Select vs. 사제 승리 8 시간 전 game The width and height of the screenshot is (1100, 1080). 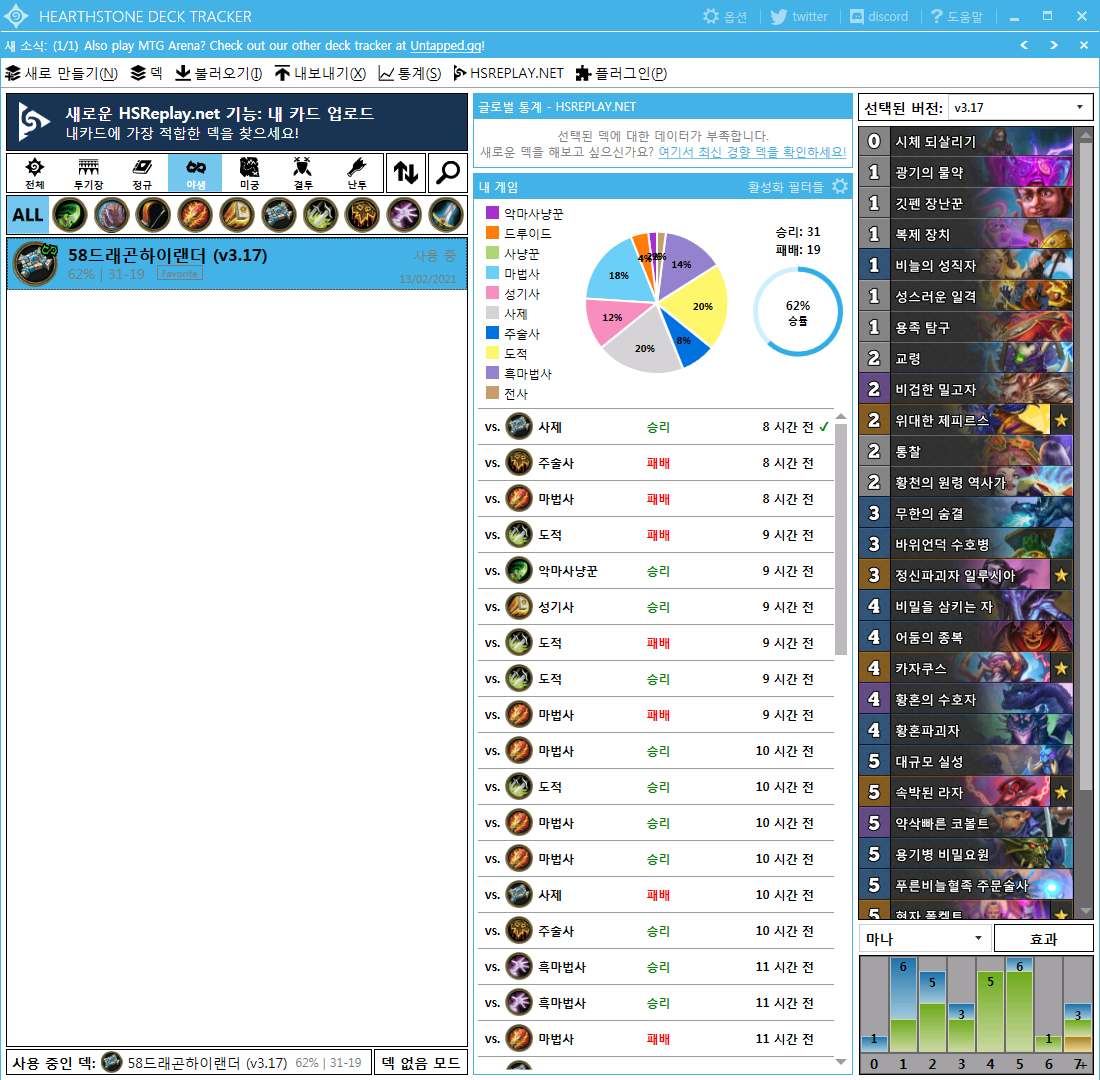pyautogui.click(x=656, y=427)
